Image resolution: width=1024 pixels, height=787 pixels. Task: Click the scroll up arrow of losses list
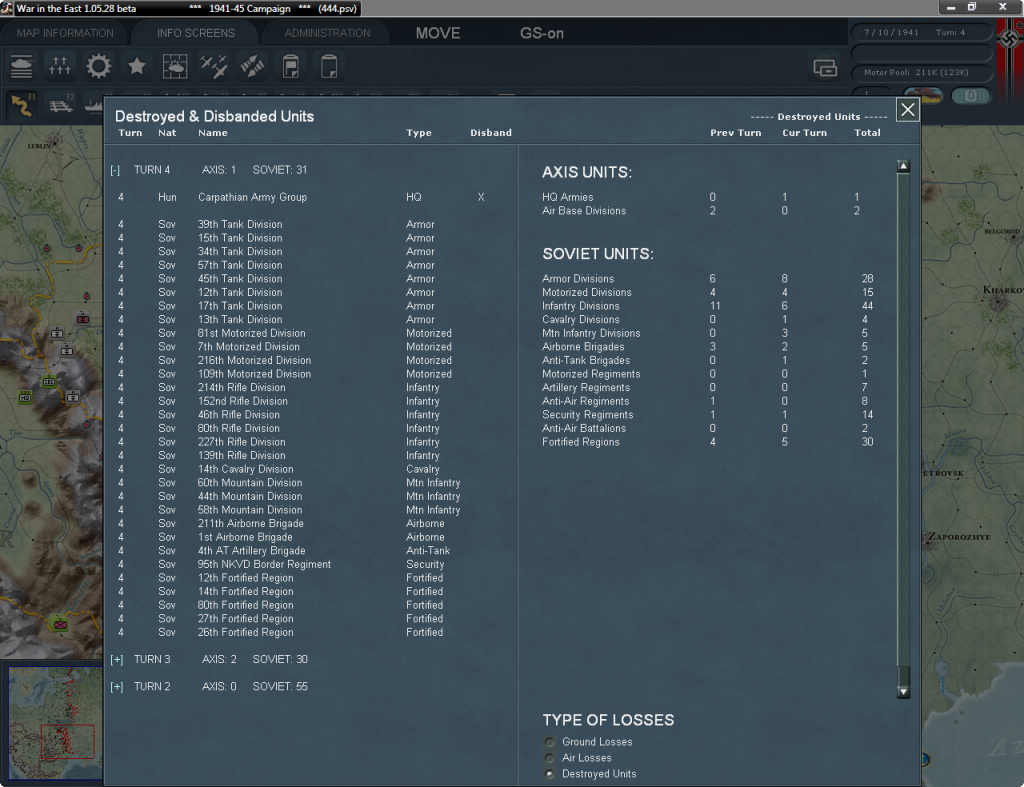pos(903,166)
